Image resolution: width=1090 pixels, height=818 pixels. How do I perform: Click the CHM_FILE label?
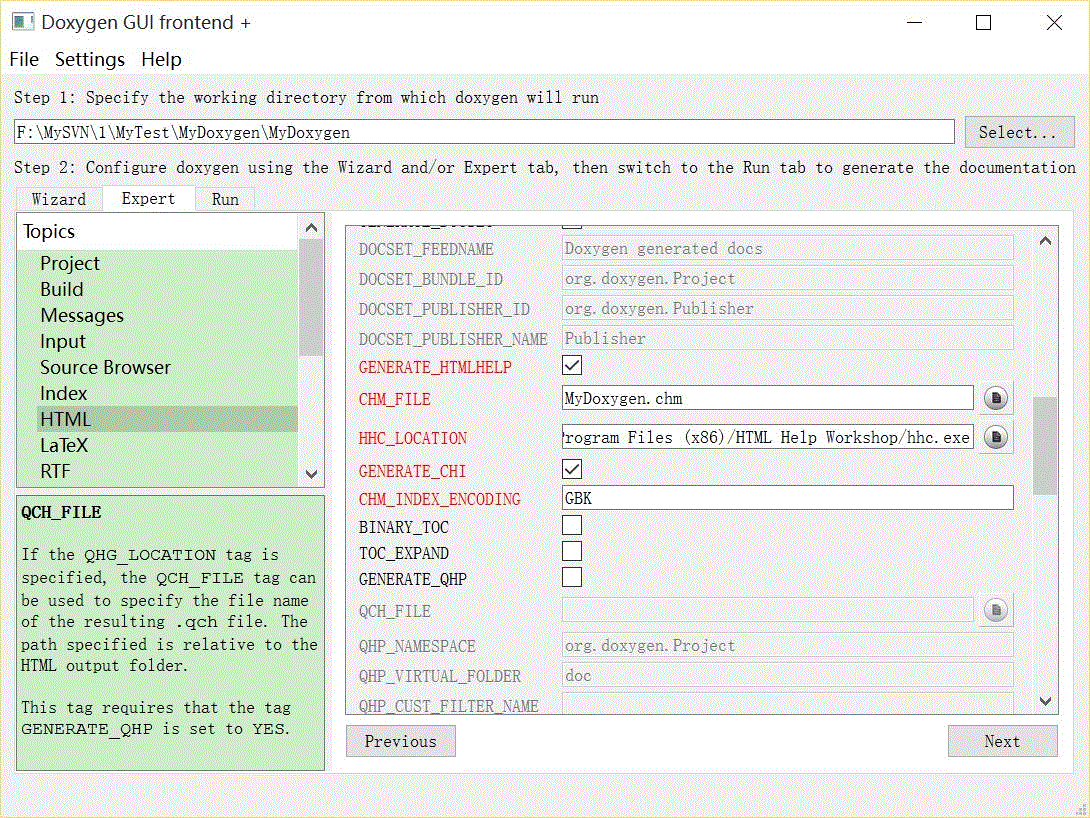[x=395, y=399]
